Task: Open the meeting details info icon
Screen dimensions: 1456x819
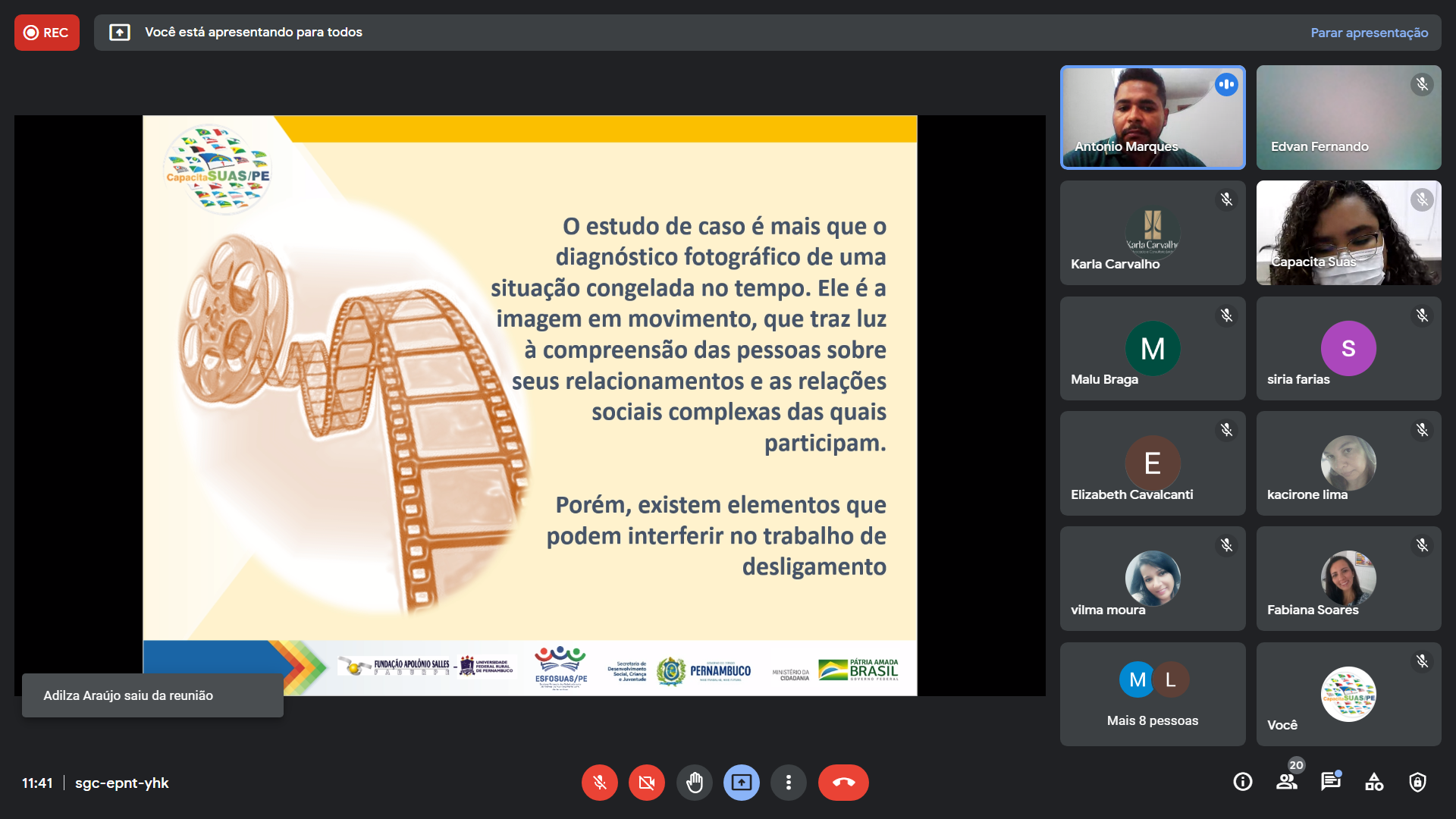Action: point(1242,782)
